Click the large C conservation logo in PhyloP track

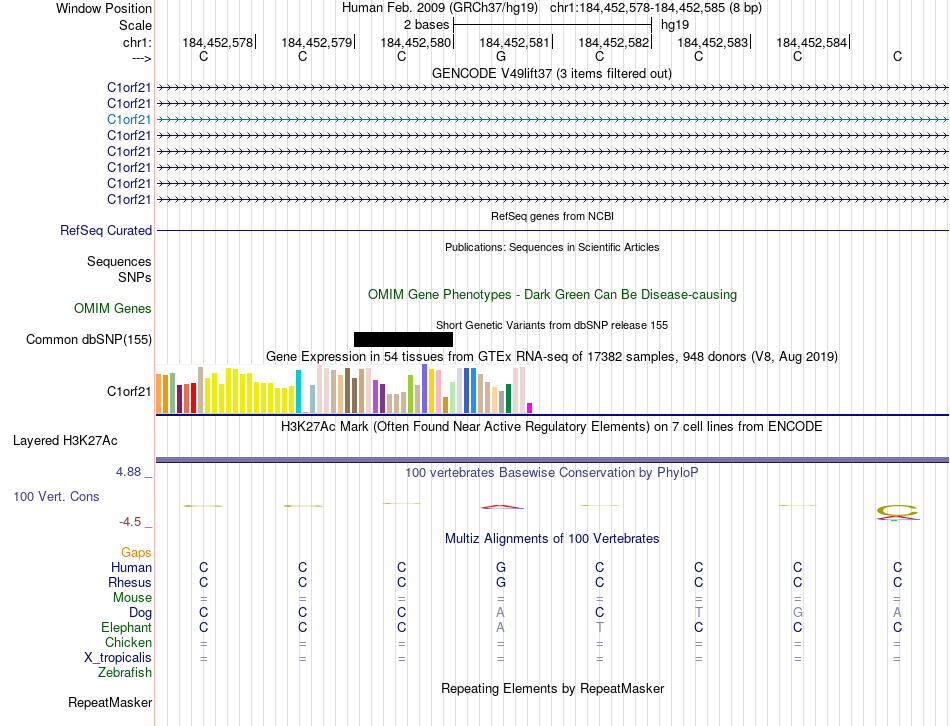(898, 513)
